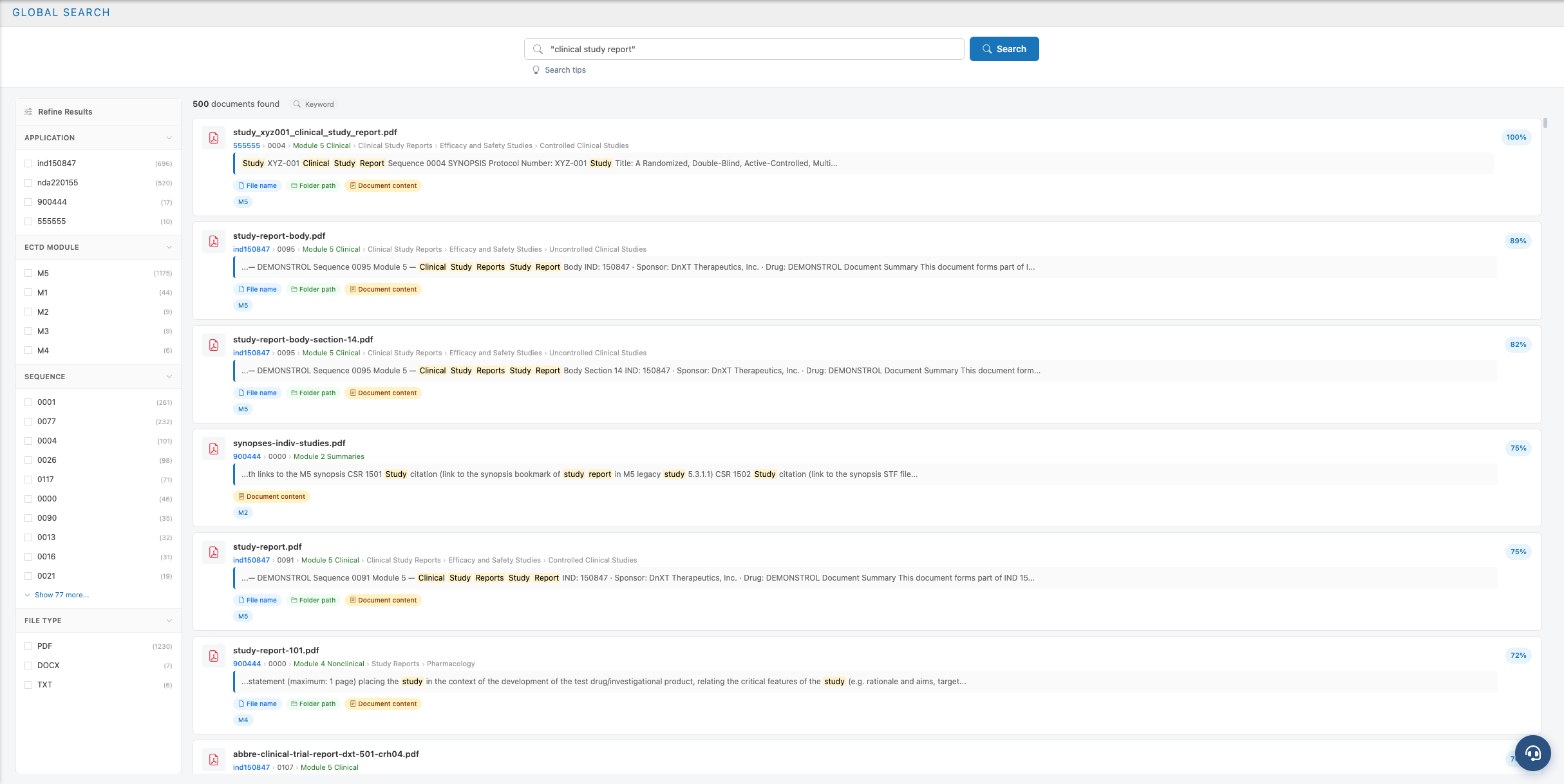Click the Global Search page title
This screenshot has width=1564, height=784.
point(61,12)
